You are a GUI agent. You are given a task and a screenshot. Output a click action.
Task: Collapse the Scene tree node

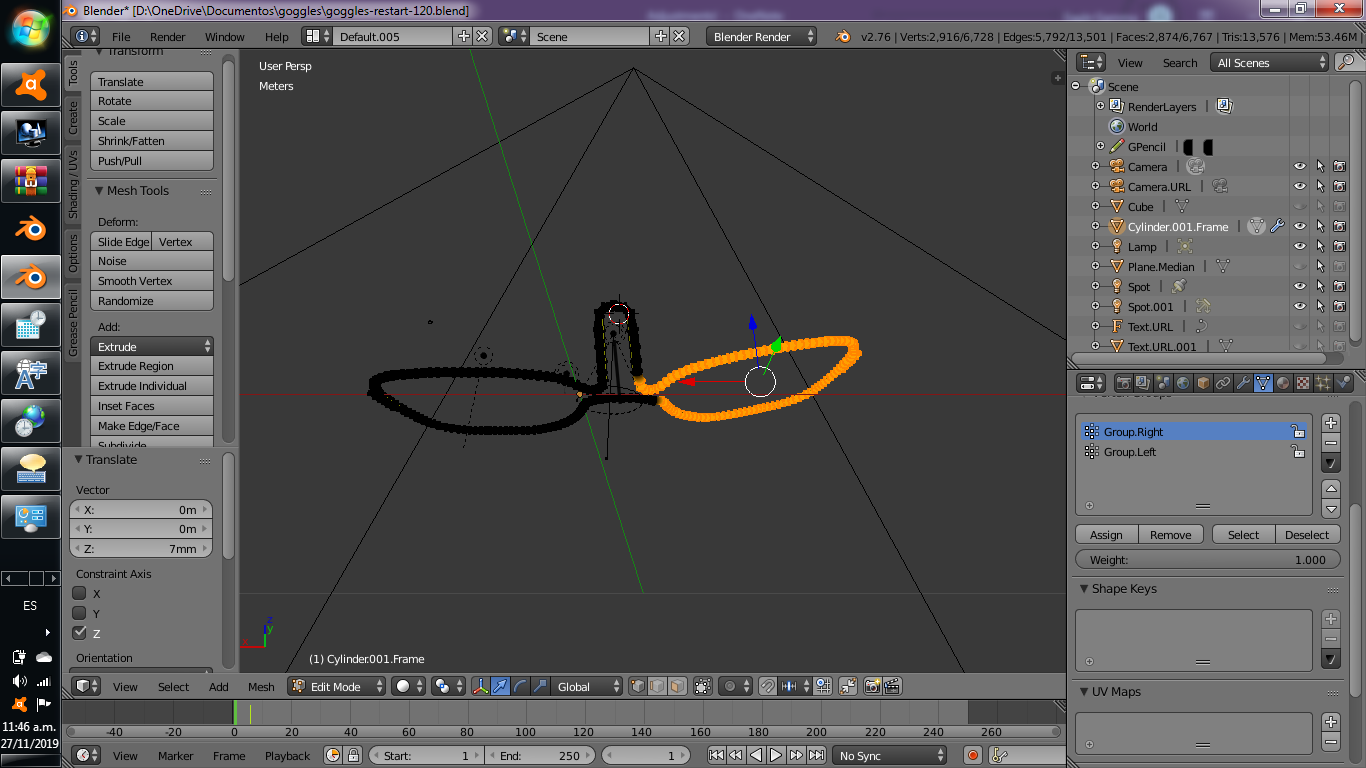[1076, 86]
